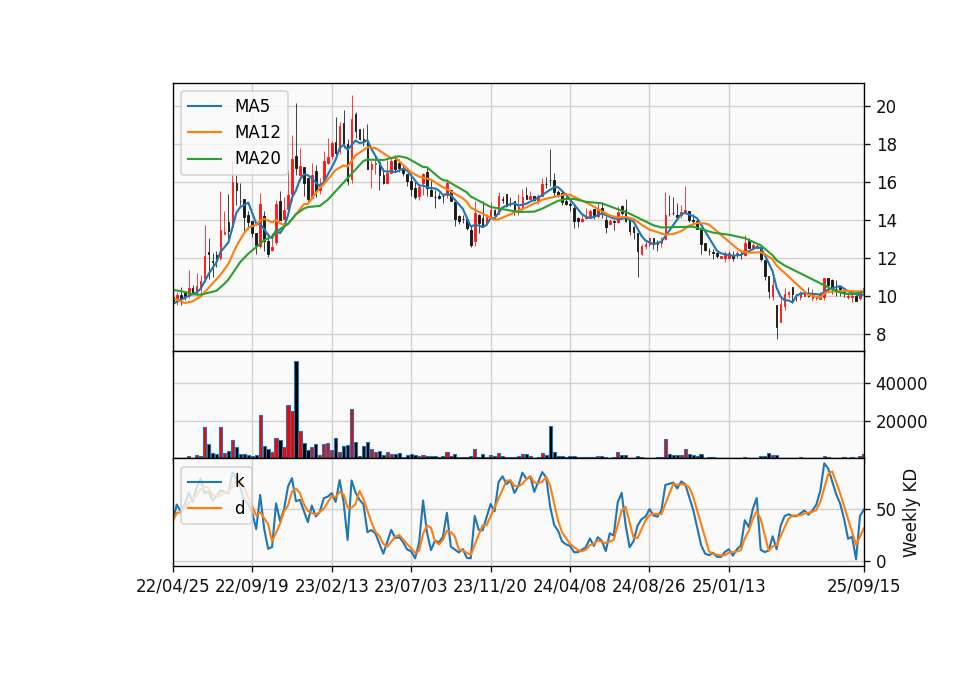Click the MA20 legend label
This screenshot has height=690, width=960.
[x=257, y=158]
